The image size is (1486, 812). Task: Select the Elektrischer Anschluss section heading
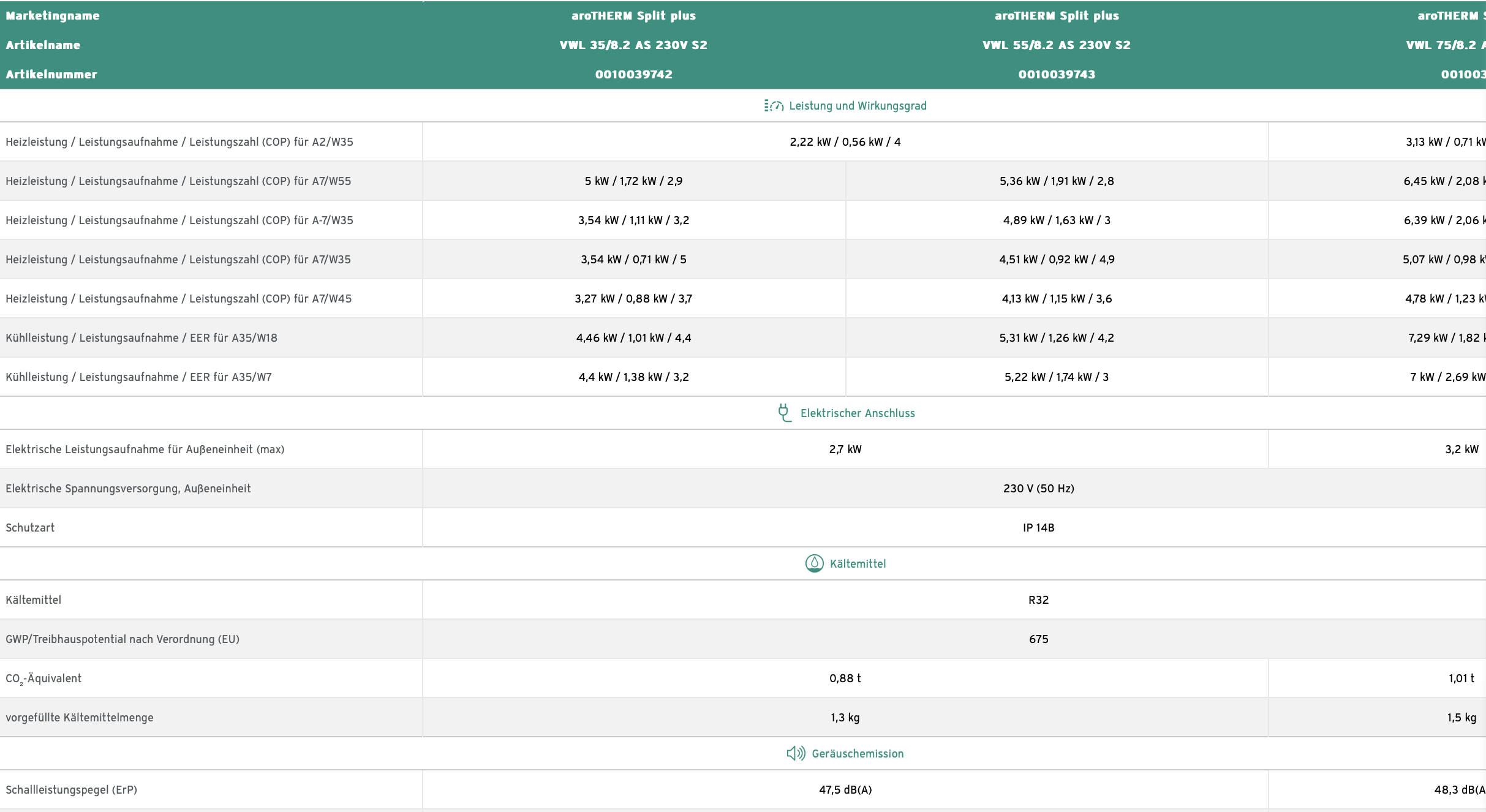click(x=858, y=413)
